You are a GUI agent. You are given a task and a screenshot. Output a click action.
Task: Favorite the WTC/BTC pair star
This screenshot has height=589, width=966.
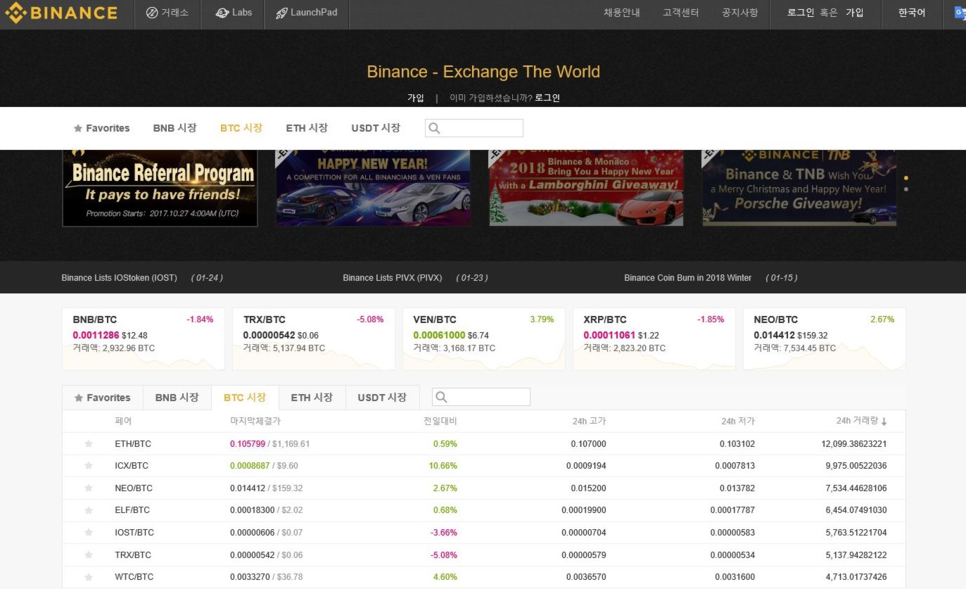[89, 577]
